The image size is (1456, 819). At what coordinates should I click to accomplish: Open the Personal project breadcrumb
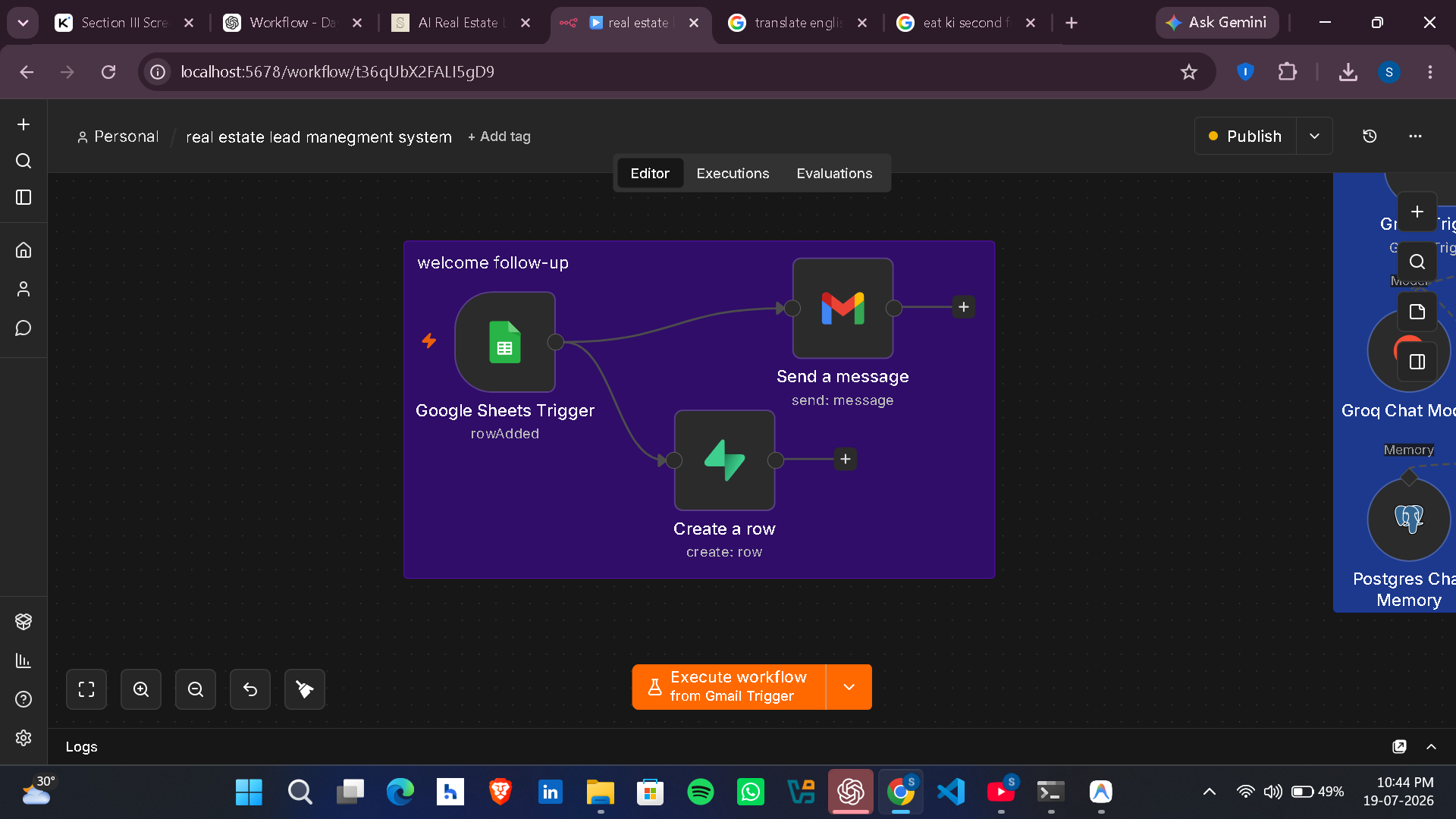coord(118,136)
